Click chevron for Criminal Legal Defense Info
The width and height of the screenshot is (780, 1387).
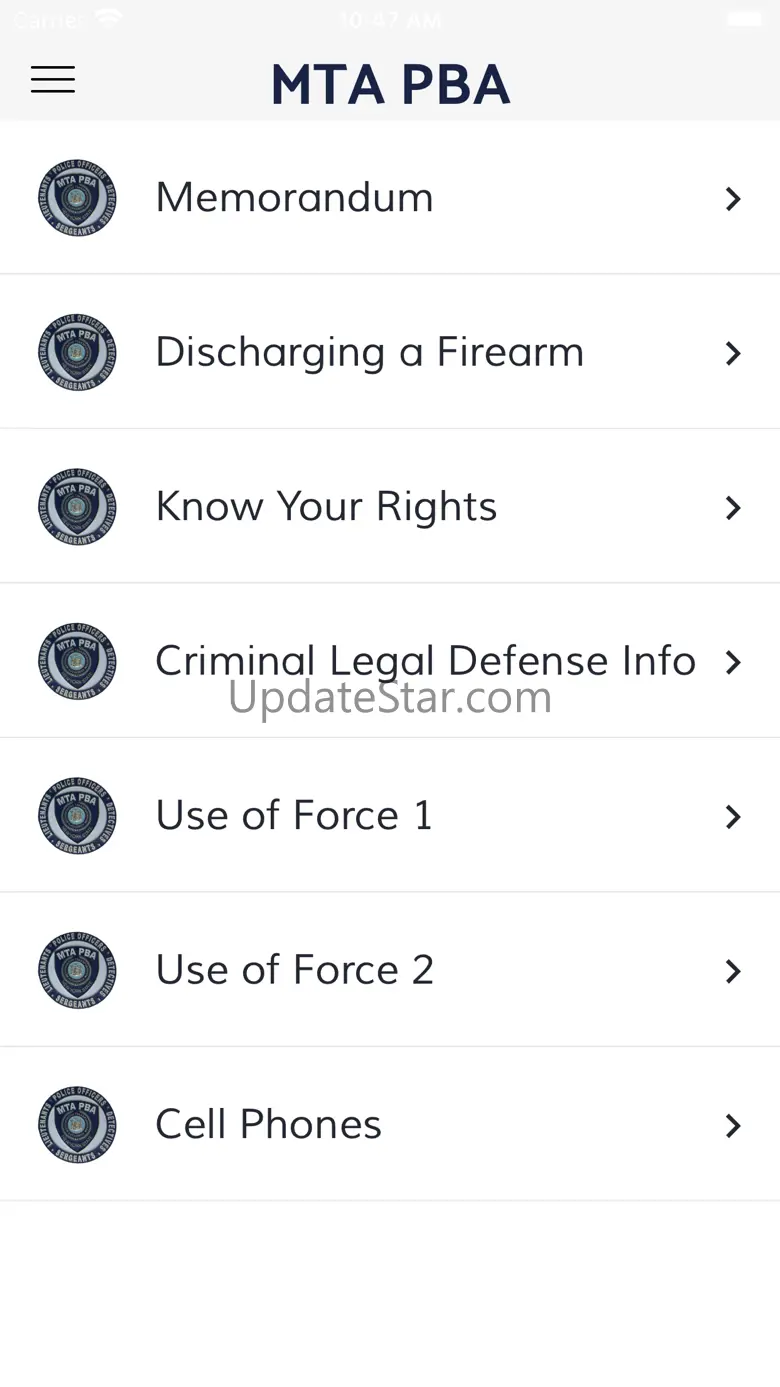coord(733,662)
